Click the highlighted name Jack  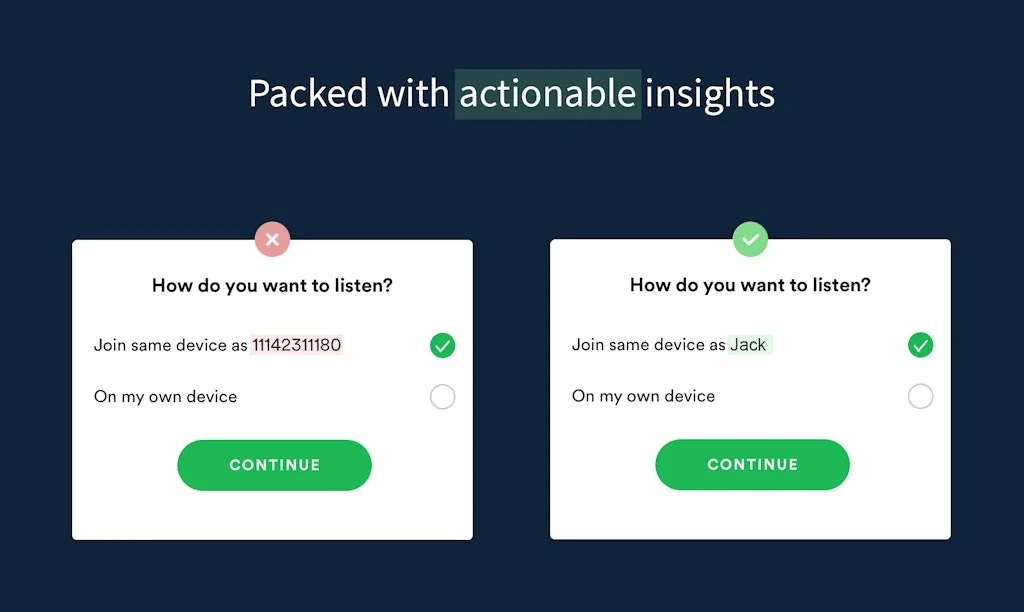pos(748,346)
